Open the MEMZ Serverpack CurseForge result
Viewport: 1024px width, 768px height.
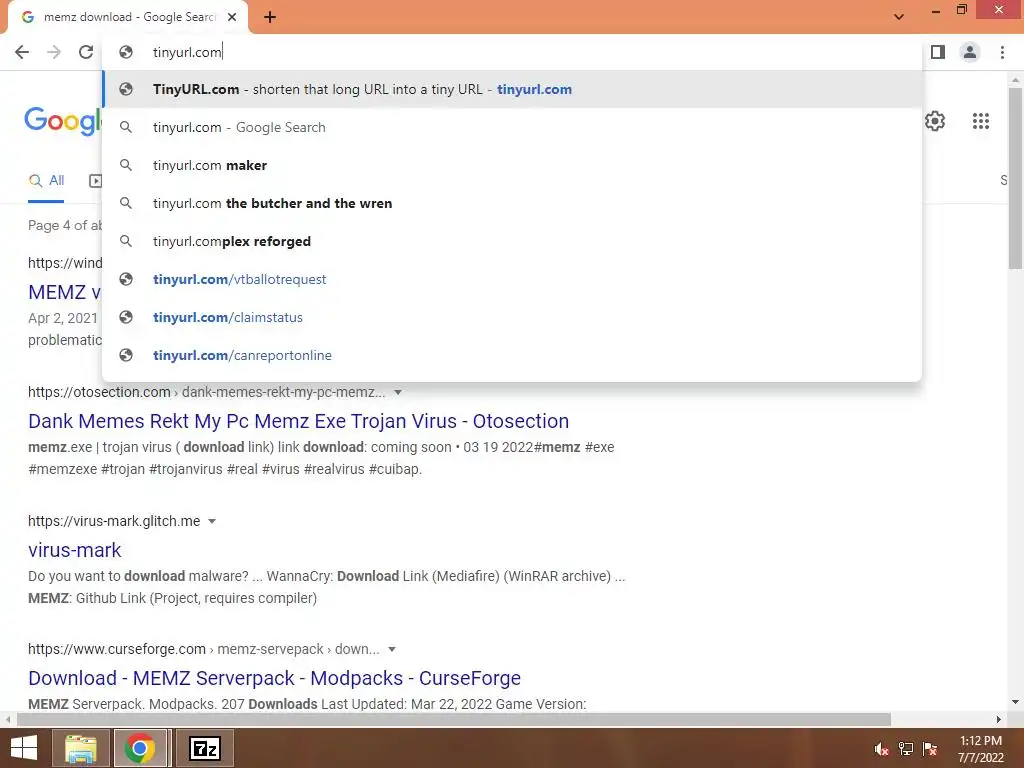274,678
